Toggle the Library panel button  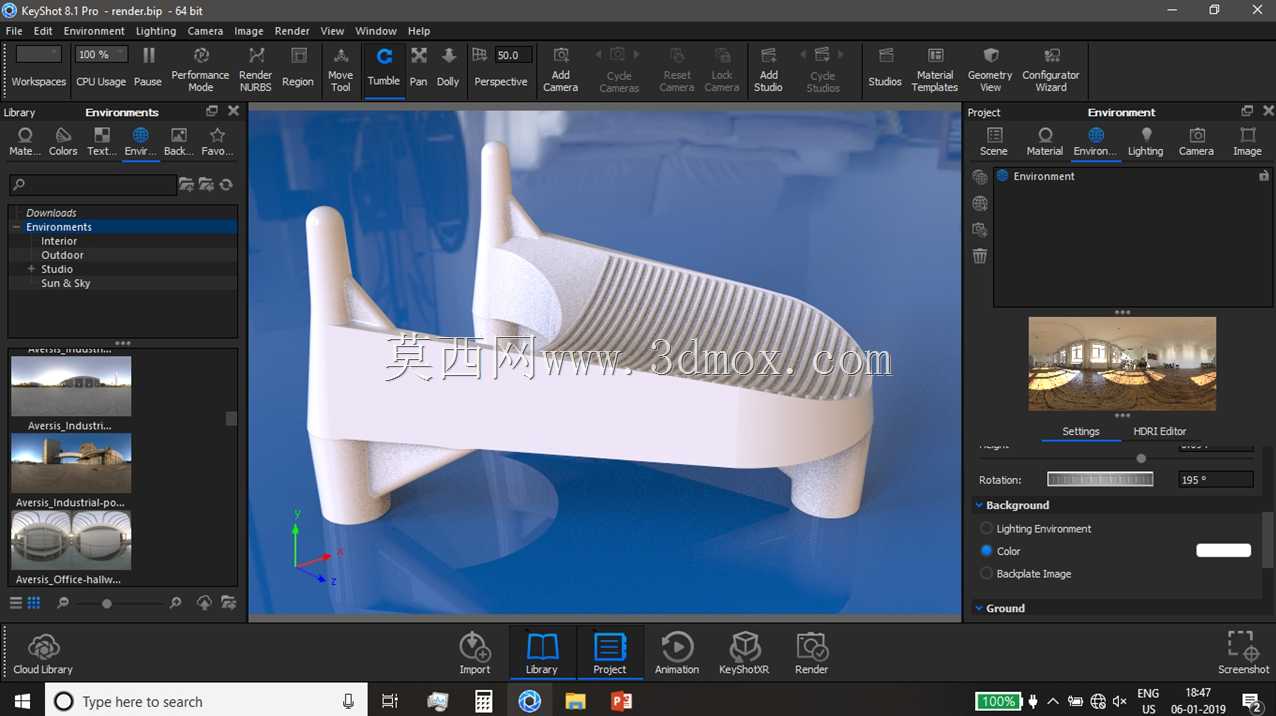(x=542, y=654)
